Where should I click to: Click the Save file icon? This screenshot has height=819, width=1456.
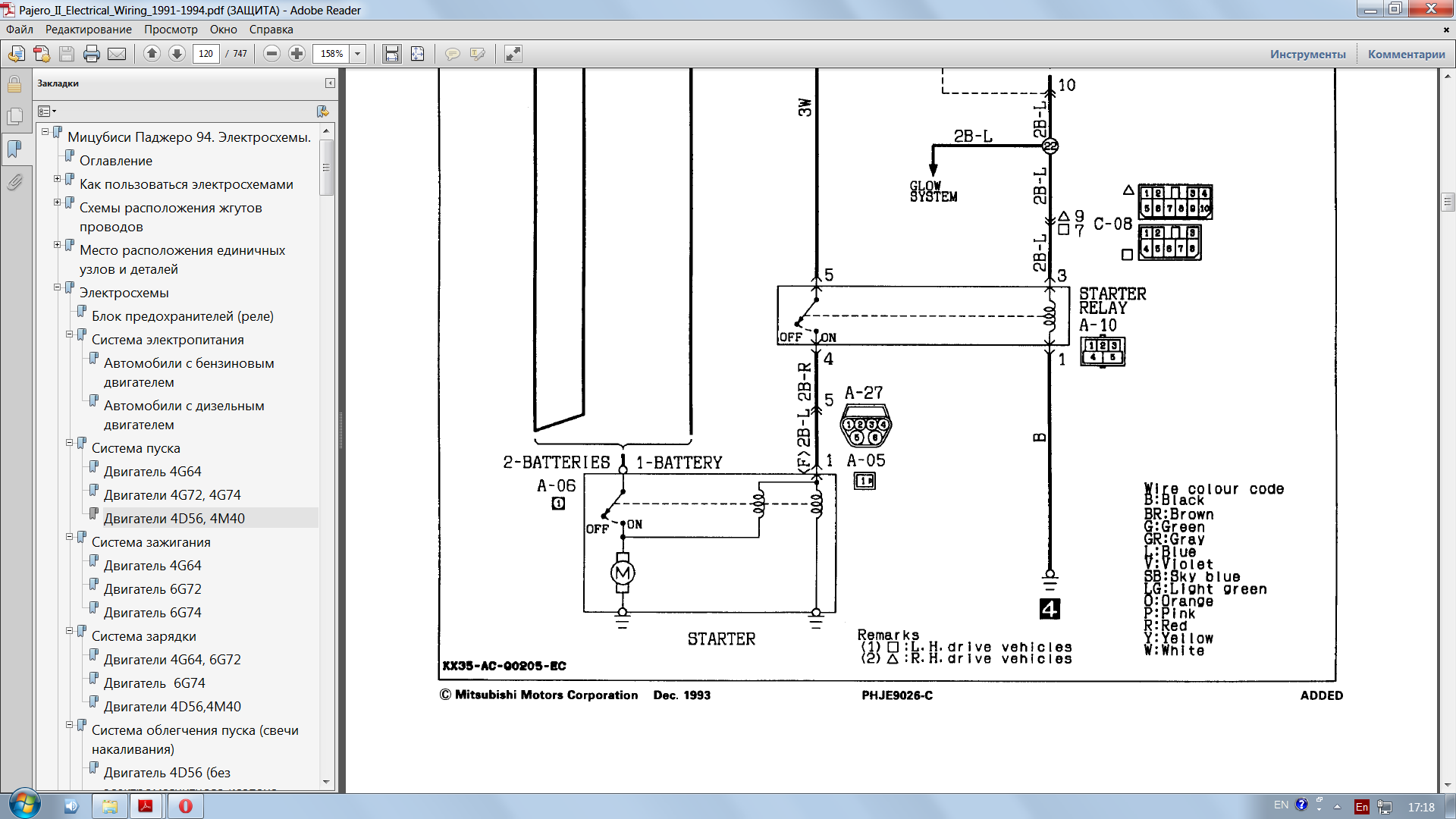(67, 54)
